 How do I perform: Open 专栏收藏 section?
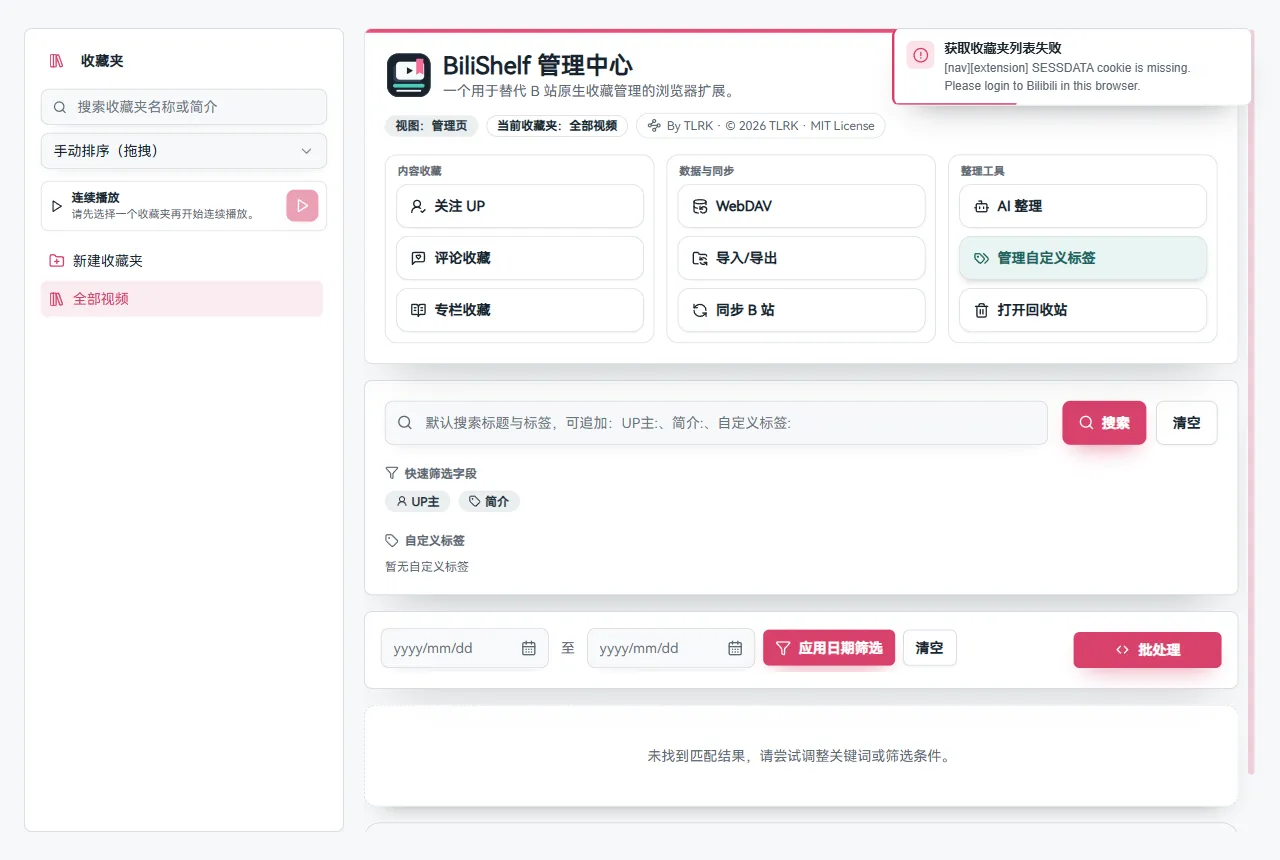pos(520,310)
